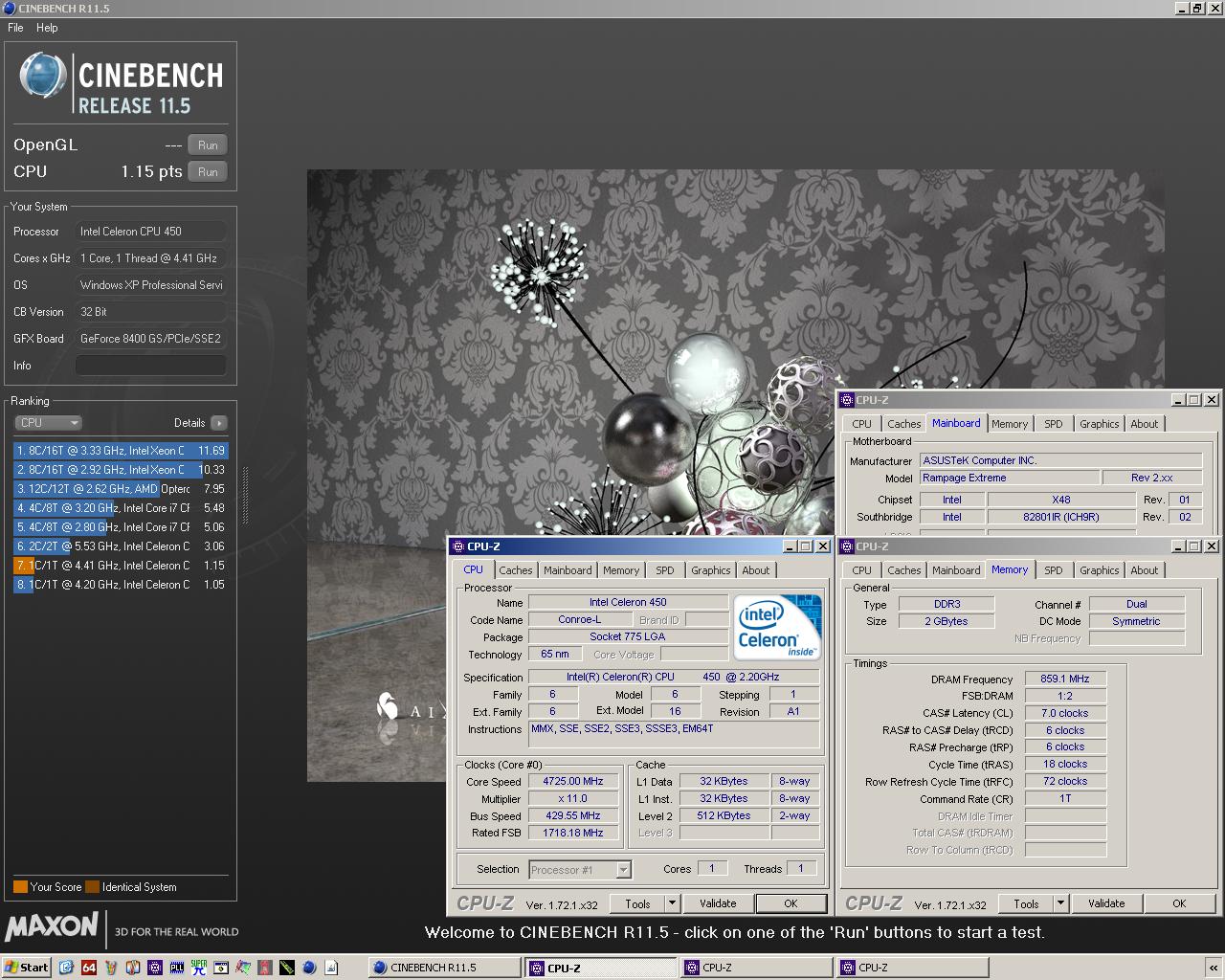Click the Maxon logo
Viewport: 1225px width, 980px height.
point(52,926)
